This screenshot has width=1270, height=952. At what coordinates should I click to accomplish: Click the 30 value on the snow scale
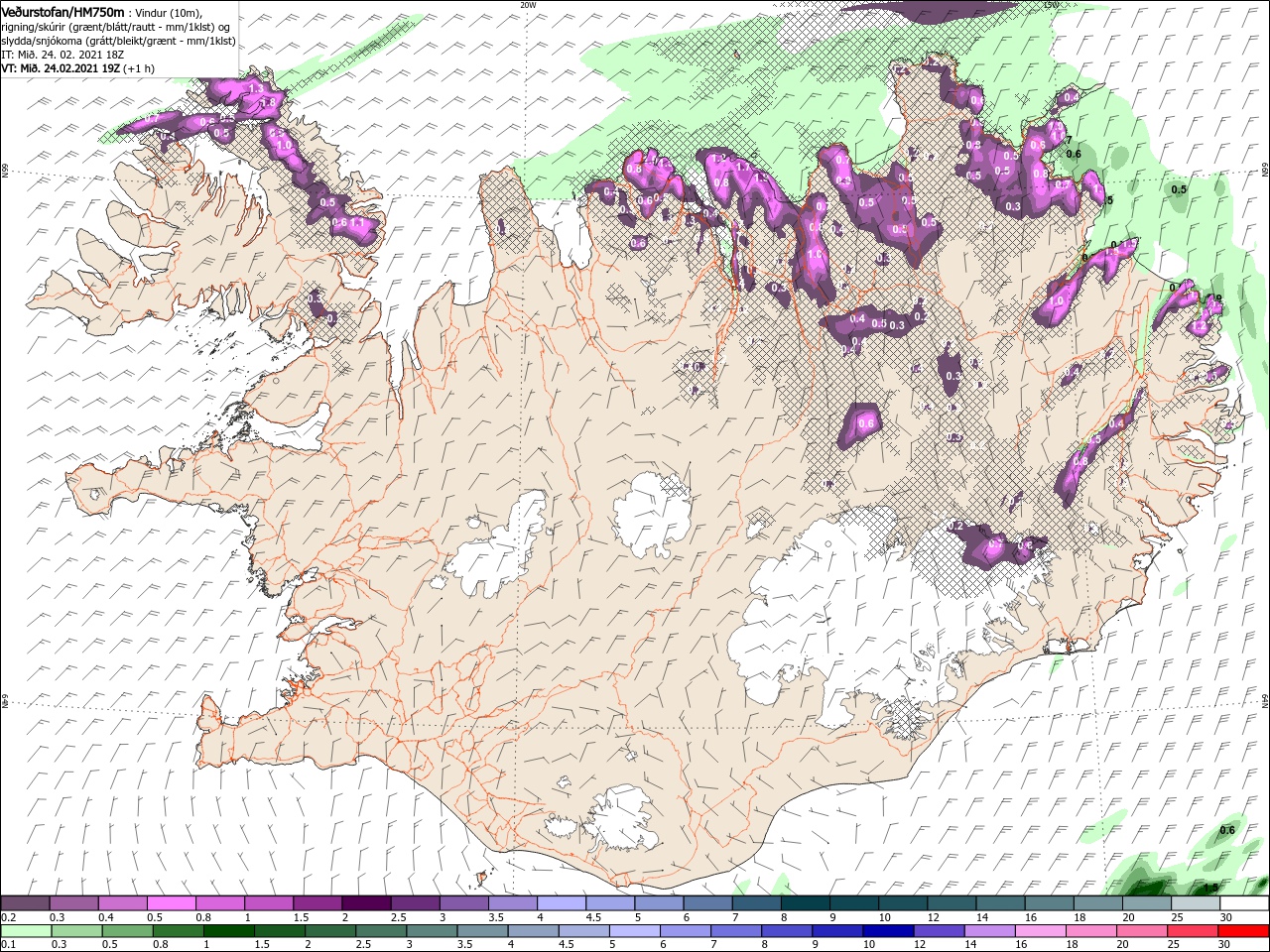1226,917
